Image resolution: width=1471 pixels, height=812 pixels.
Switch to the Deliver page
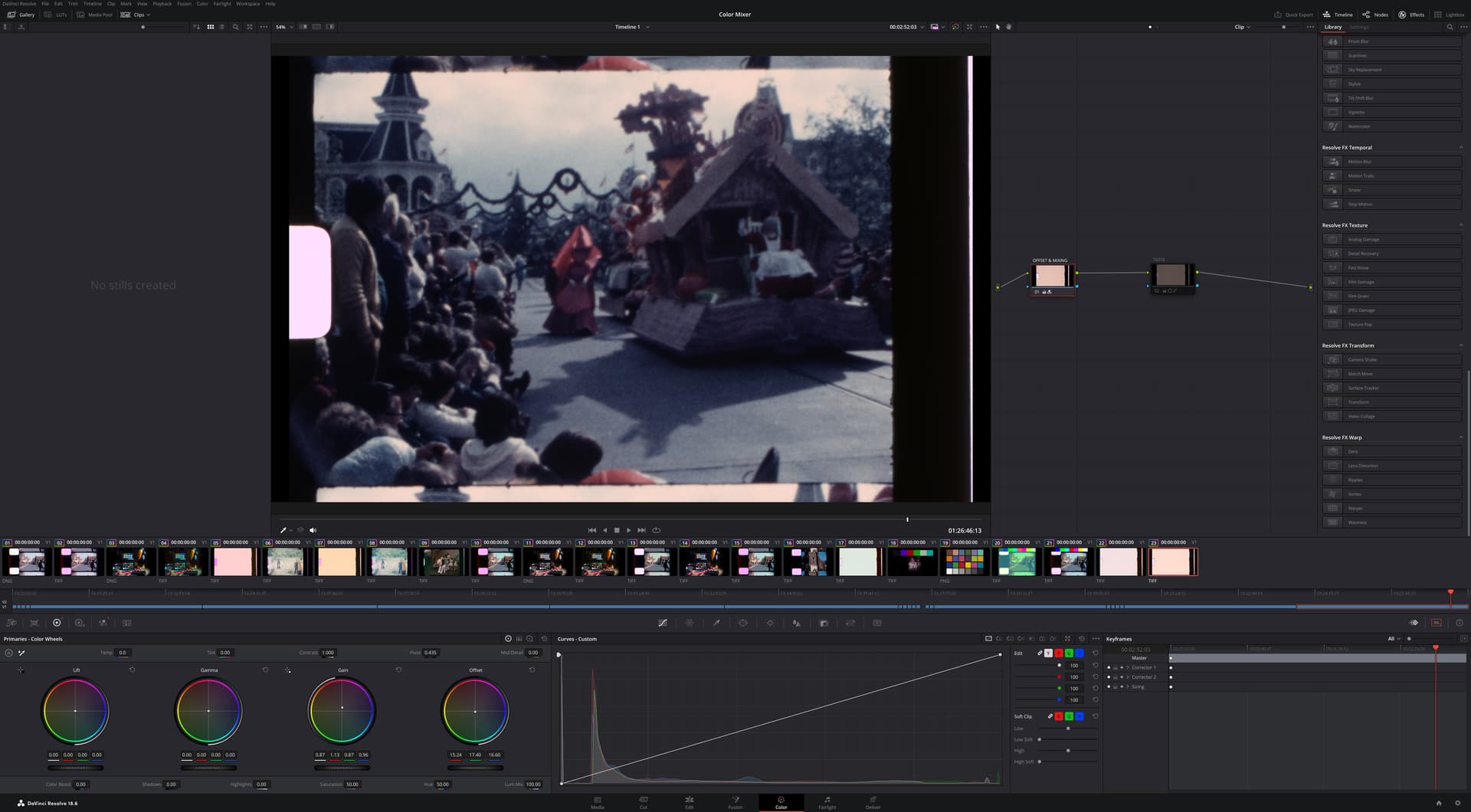873,802
